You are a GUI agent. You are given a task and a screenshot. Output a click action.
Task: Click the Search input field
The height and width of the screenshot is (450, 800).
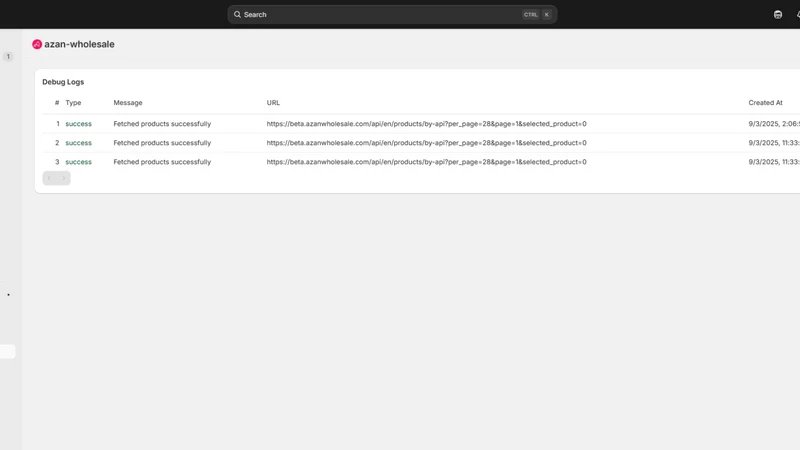tap(392, 14)
